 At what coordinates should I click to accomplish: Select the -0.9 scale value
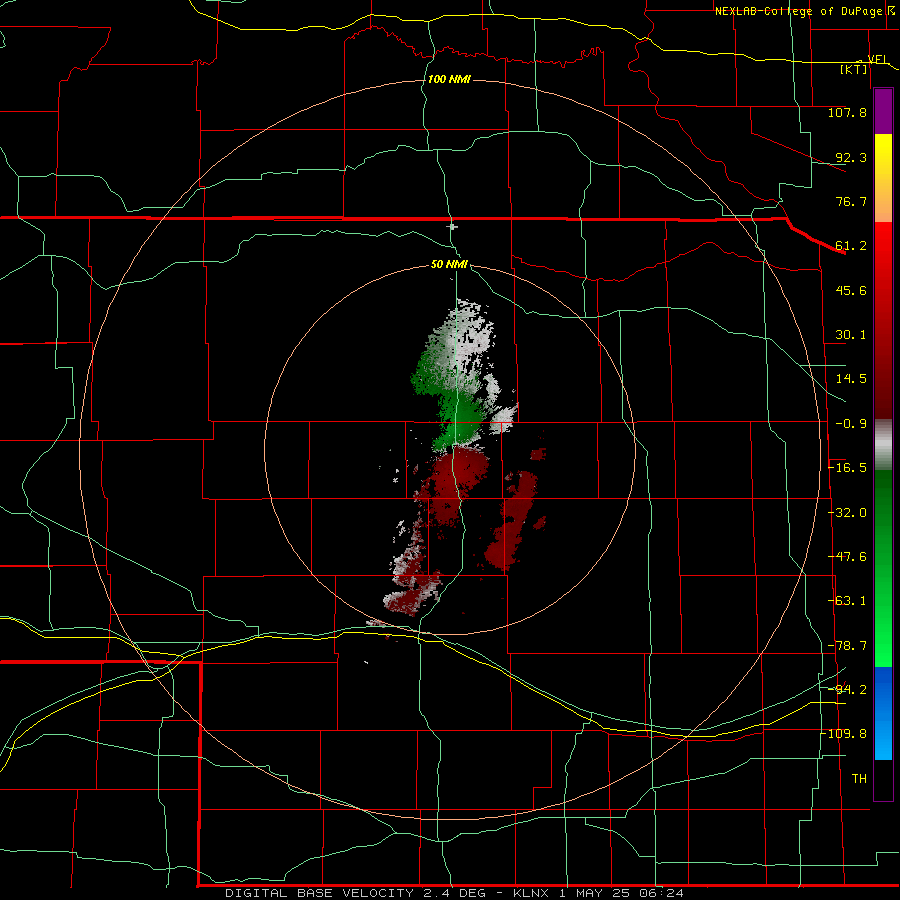851,424
